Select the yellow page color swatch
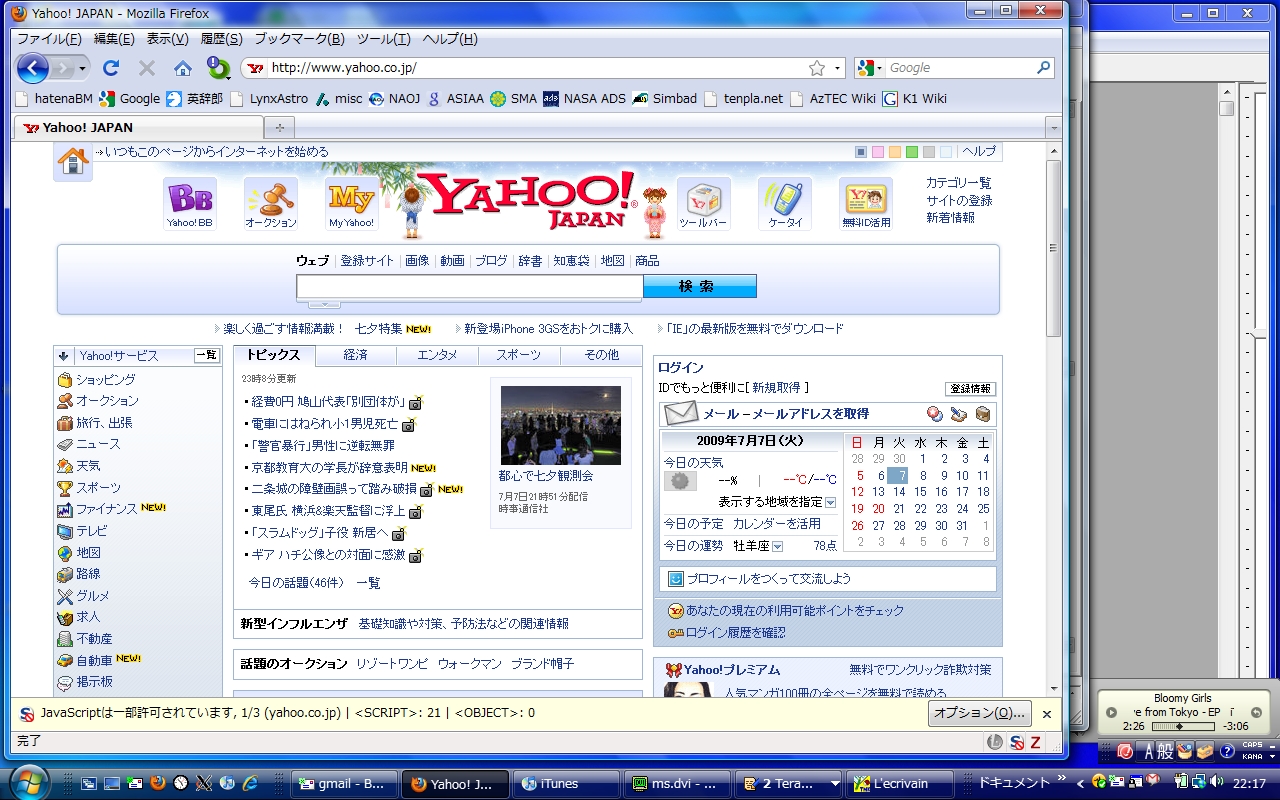This screenshot has height=800, width=1280. [895, 152]
